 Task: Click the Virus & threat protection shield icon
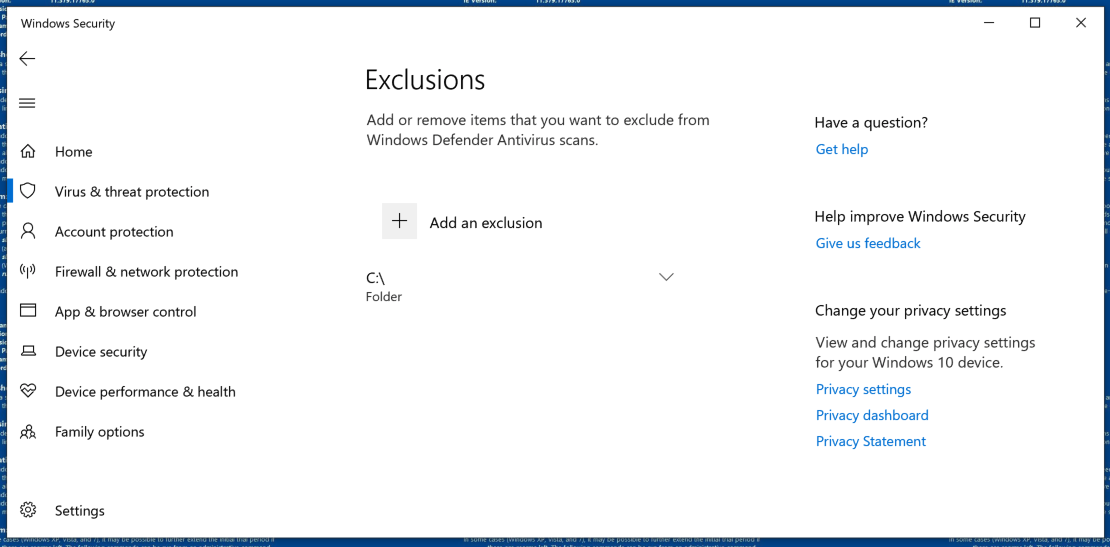tap(28, 191)
